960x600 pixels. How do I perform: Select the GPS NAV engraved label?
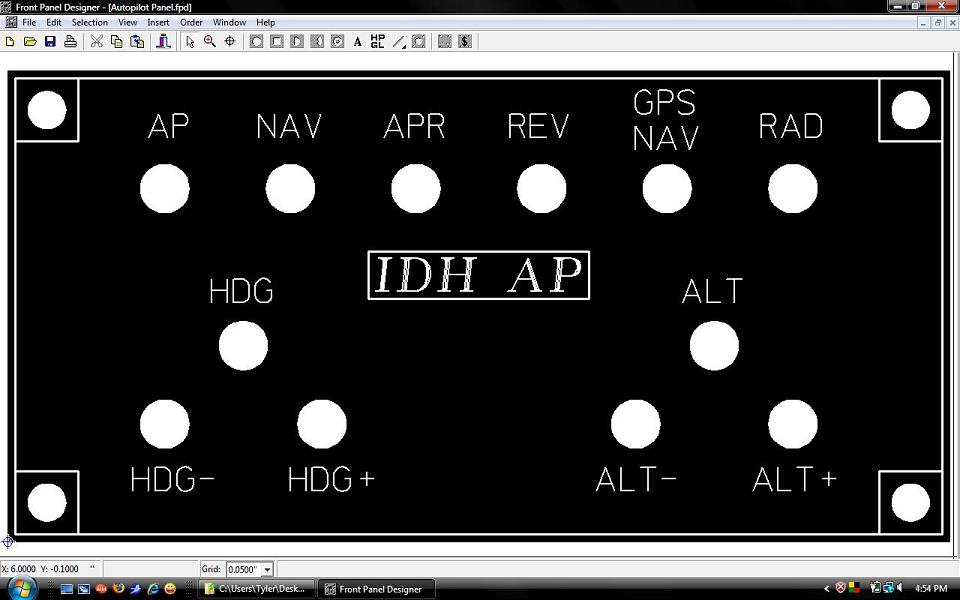pyautogui.click(x=665, y=120)
